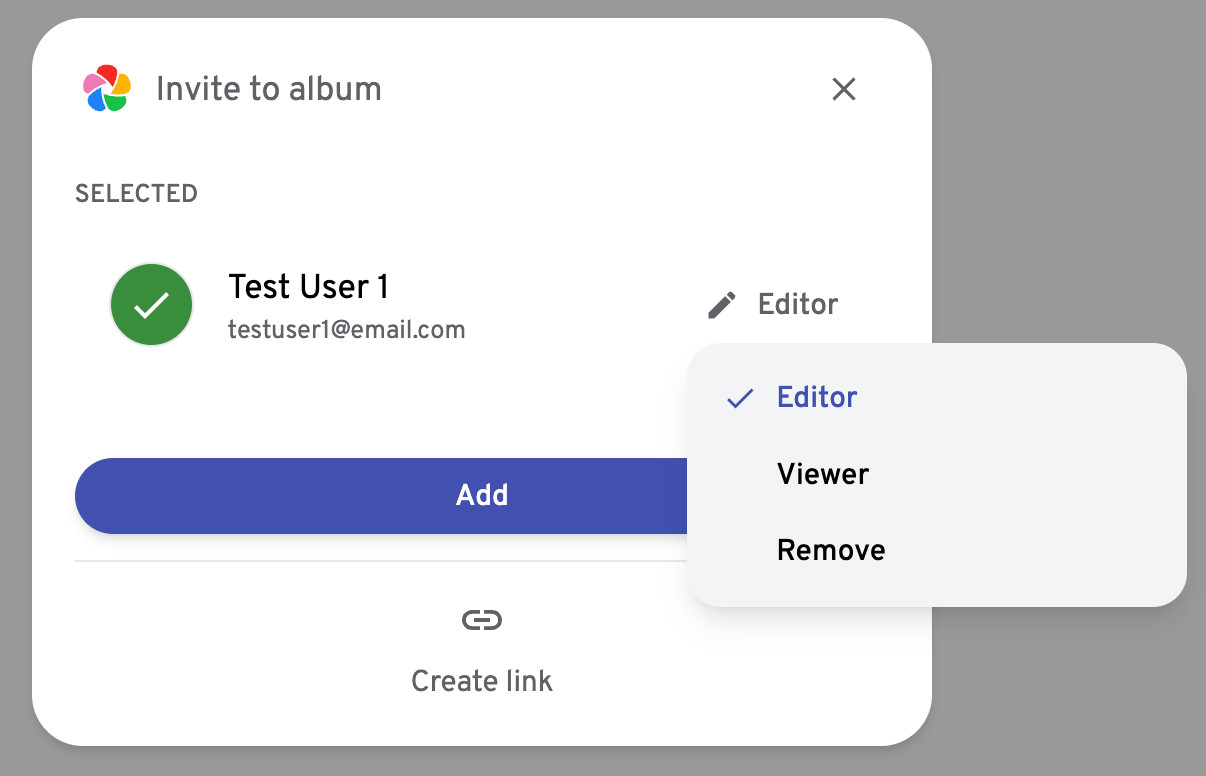Click the colorful pinwheel app logo
The image size is (1206, 776).
click(x=106, y=89)
